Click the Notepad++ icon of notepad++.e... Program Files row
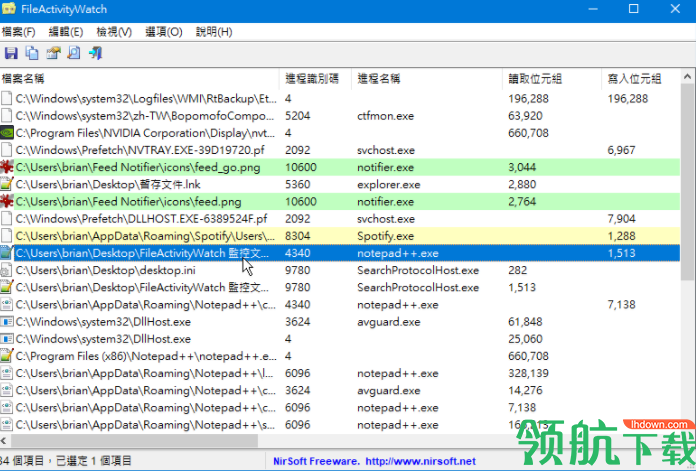 coord(7,356)
